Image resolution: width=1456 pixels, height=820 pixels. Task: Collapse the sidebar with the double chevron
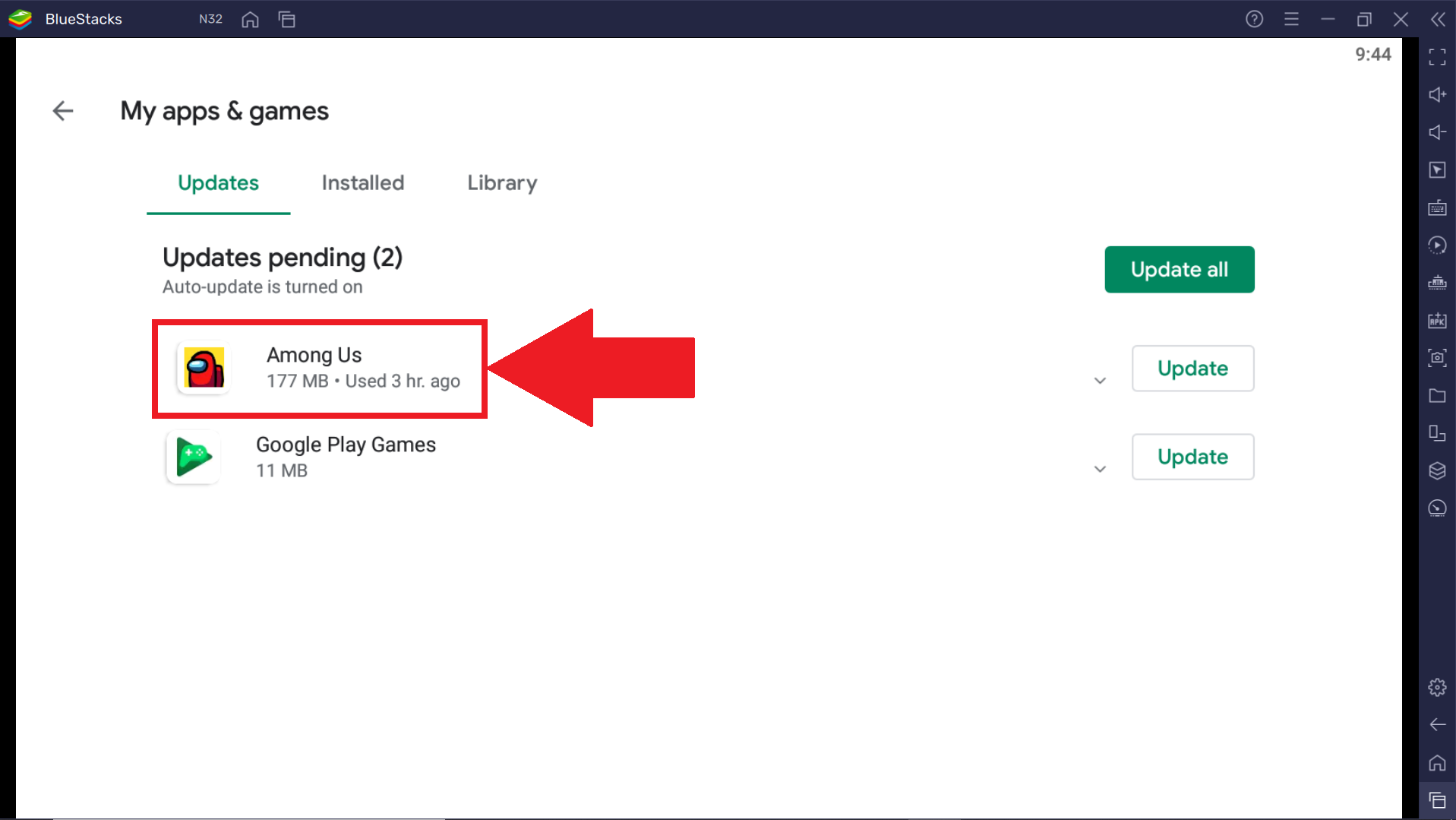click(1438, 19)
